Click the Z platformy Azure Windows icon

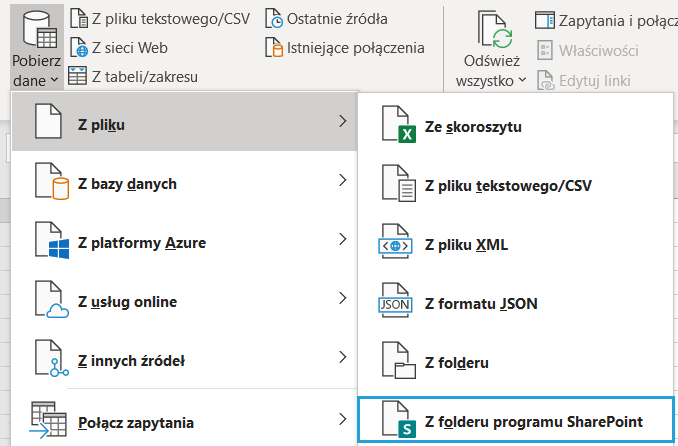[x=50, y=241]
